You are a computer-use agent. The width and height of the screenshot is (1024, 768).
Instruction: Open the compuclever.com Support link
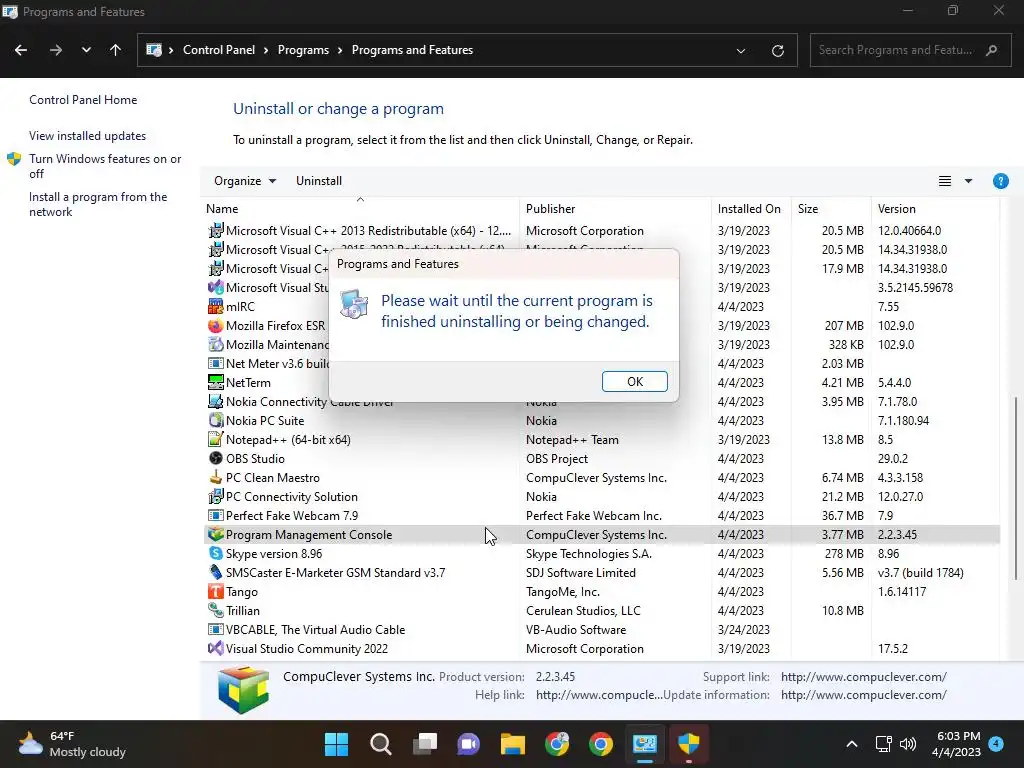863,677
